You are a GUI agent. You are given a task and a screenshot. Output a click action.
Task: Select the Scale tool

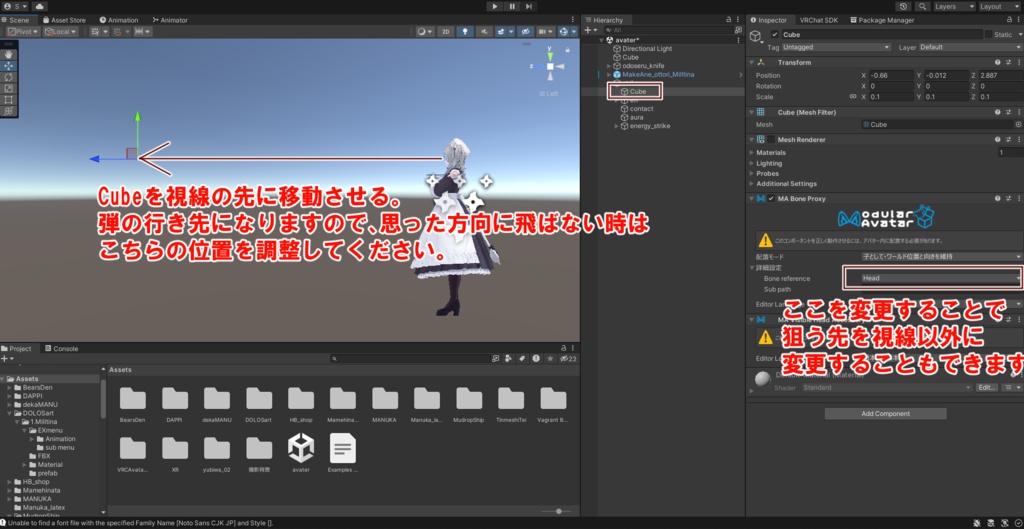(x=8, y=88)
